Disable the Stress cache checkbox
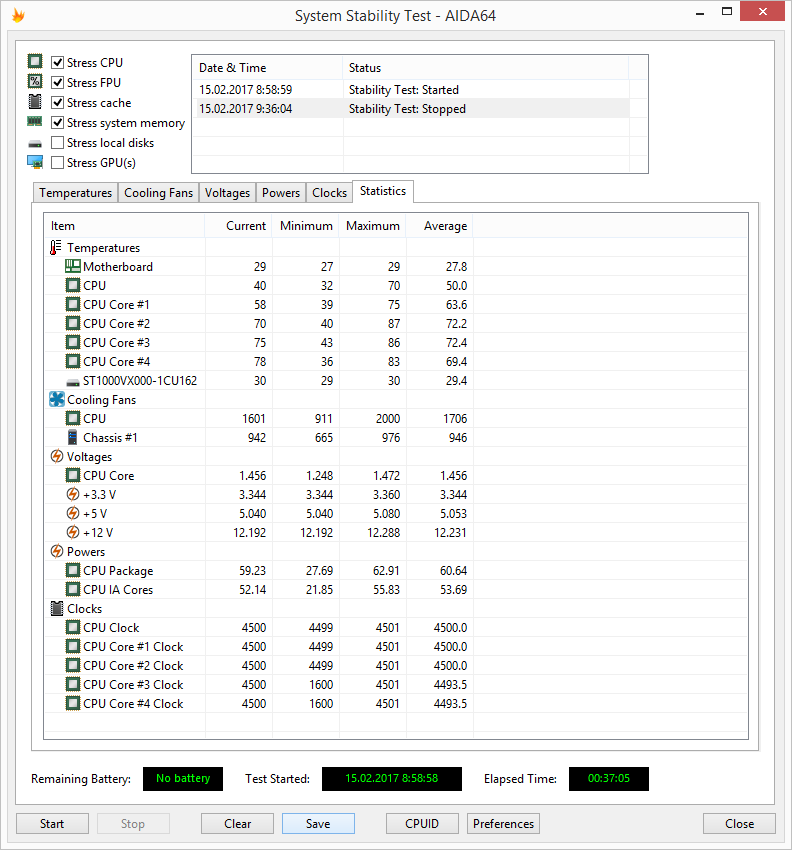 pyautogui.click(x=57, y=102)
